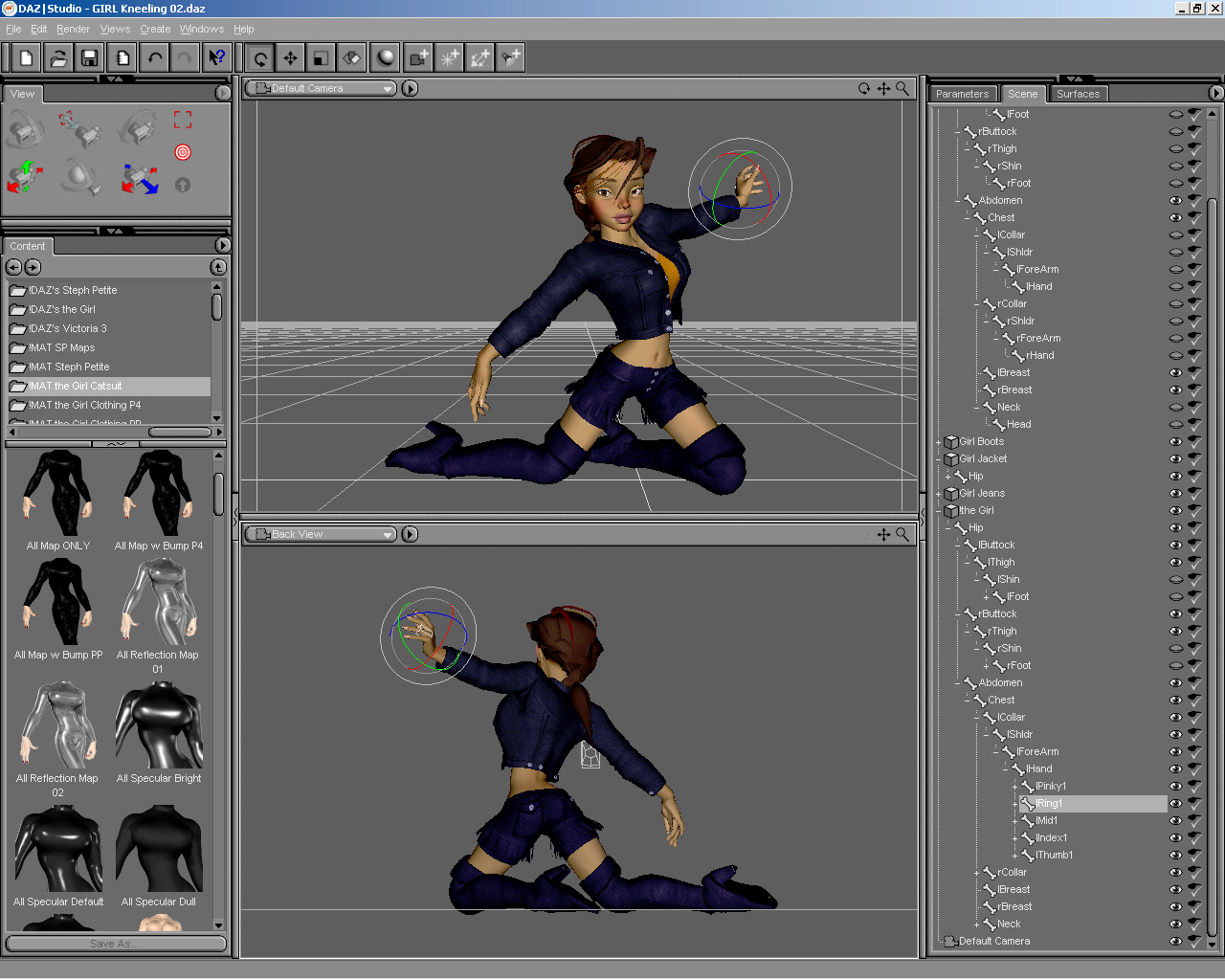Click the red target Aim icon
Image resolution: width=1225 pixels, height=980 pixels.
[x=183, y=152]
